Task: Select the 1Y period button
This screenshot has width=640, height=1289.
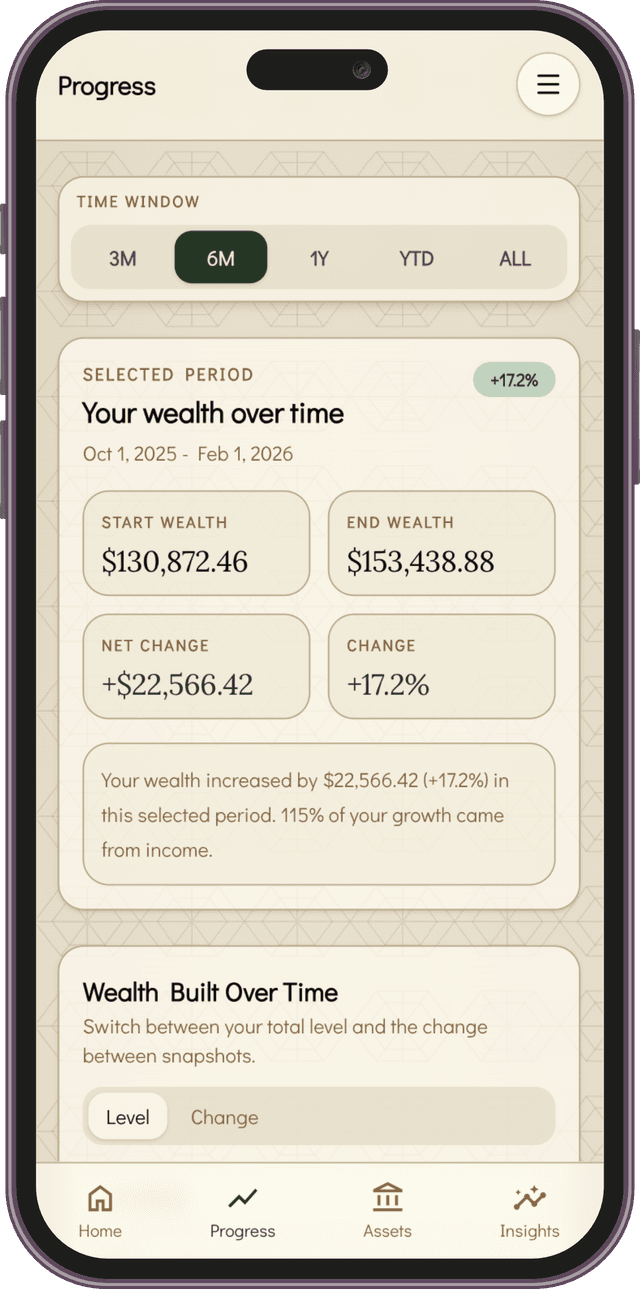Action: tap(319, 257)
